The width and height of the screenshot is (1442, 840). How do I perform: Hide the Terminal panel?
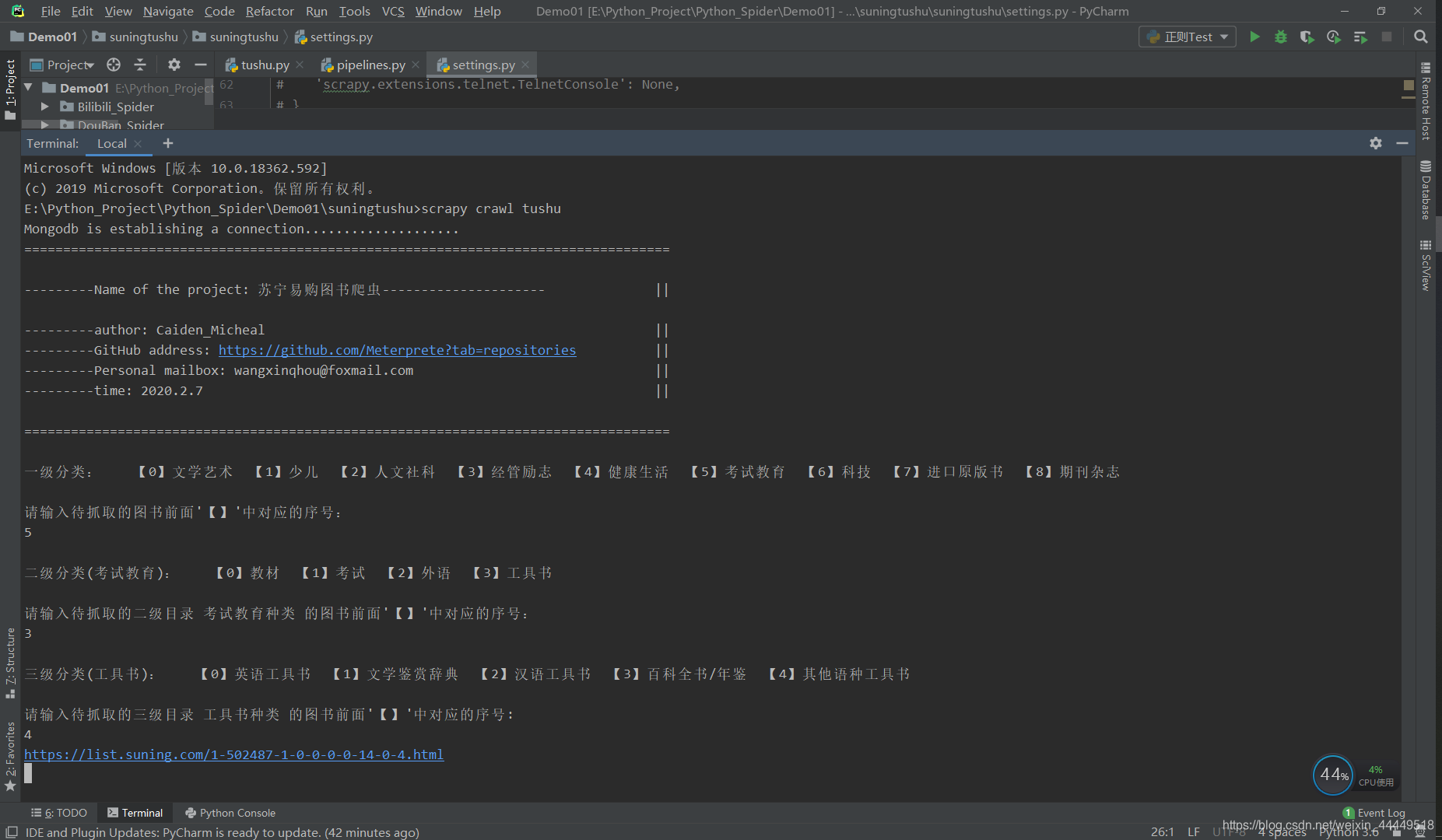(x=1402, y=143)
